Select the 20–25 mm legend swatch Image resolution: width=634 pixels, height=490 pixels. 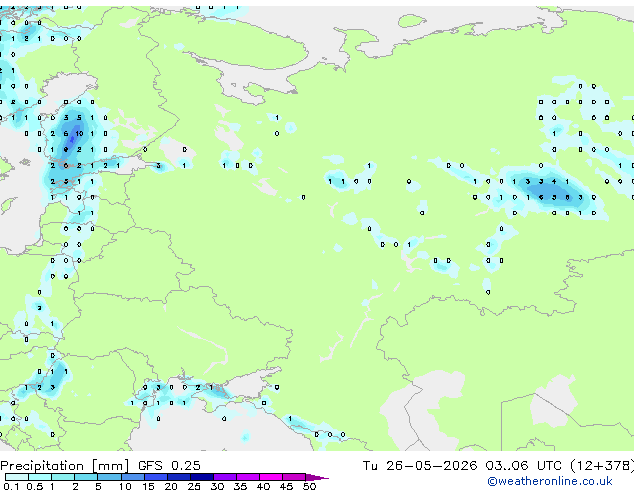point(178,477)
